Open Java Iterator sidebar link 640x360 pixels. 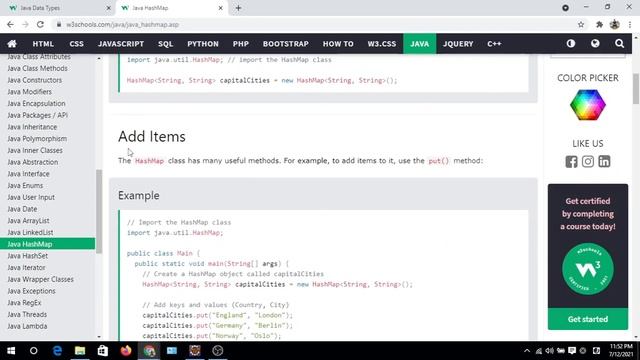coord(27,267)
